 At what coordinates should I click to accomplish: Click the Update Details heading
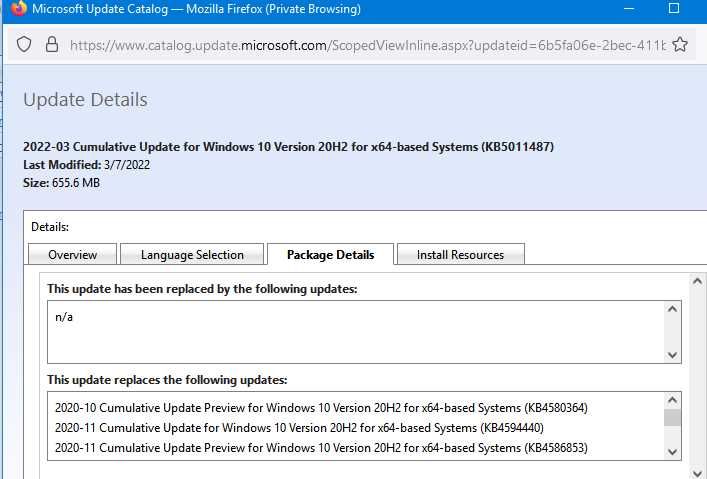tap(85, 100)
